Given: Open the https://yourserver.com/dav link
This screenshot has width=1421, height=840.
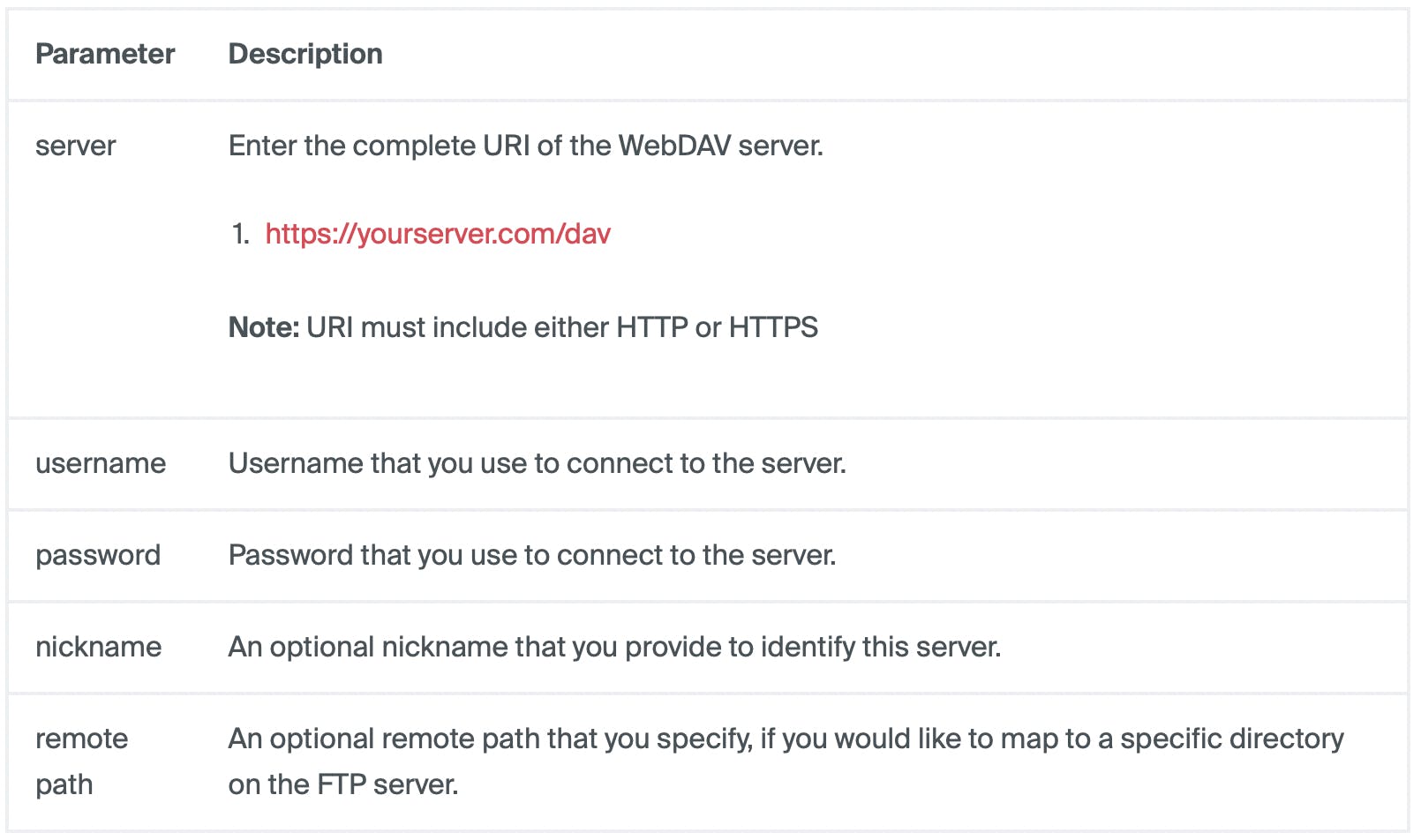Looking at the screenshot, I should coord(438,234).
